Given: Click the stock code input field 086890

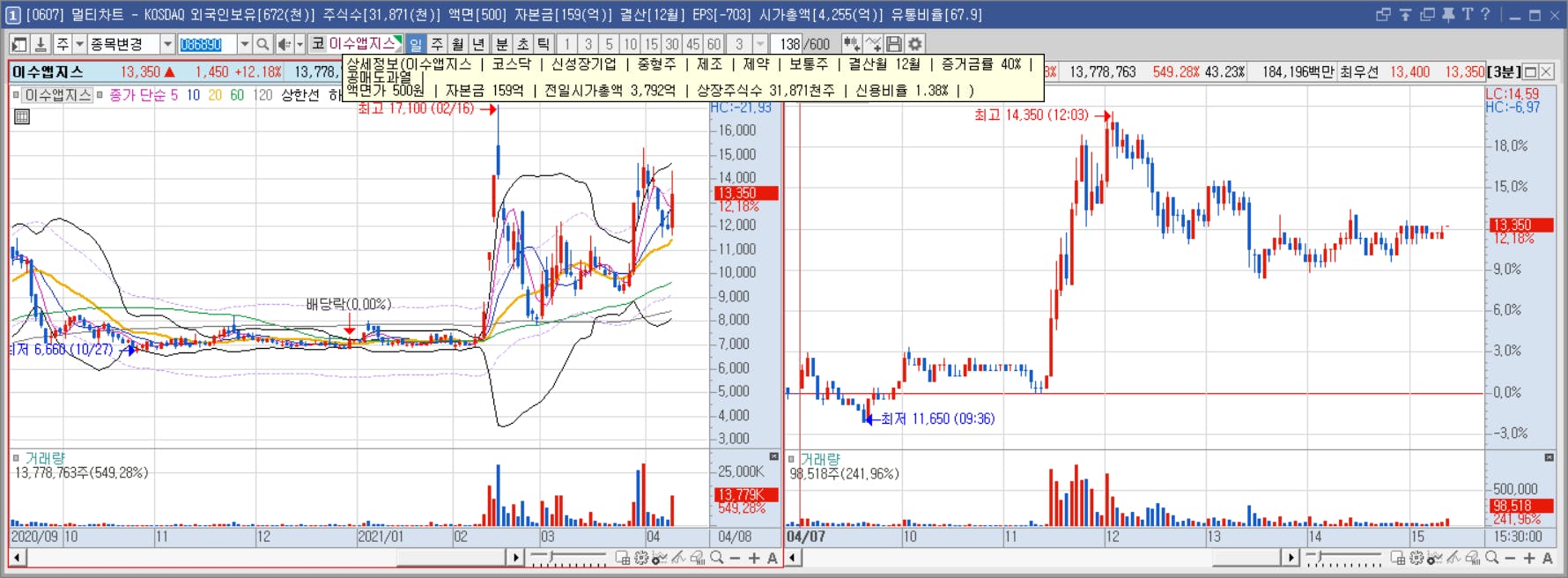Looking at the screenshot, I should (207, 44).
